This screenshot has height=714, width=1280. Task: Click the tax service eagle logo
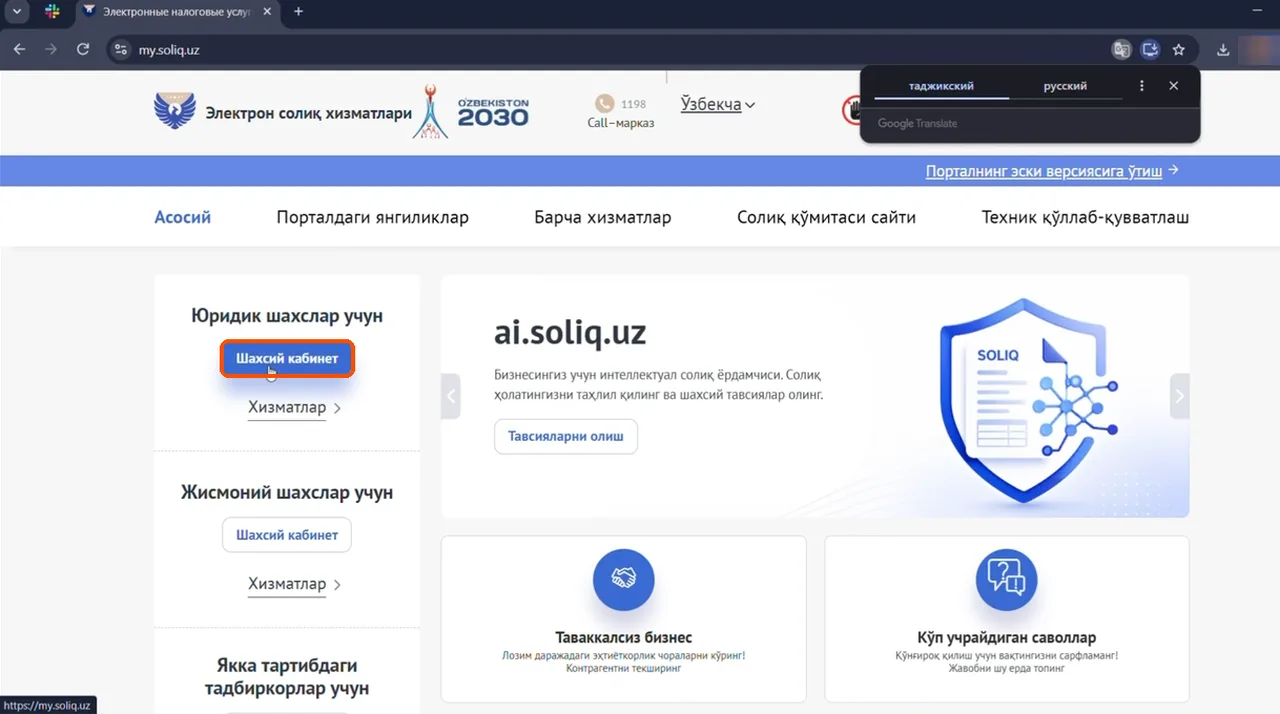[x=175, y=111]
